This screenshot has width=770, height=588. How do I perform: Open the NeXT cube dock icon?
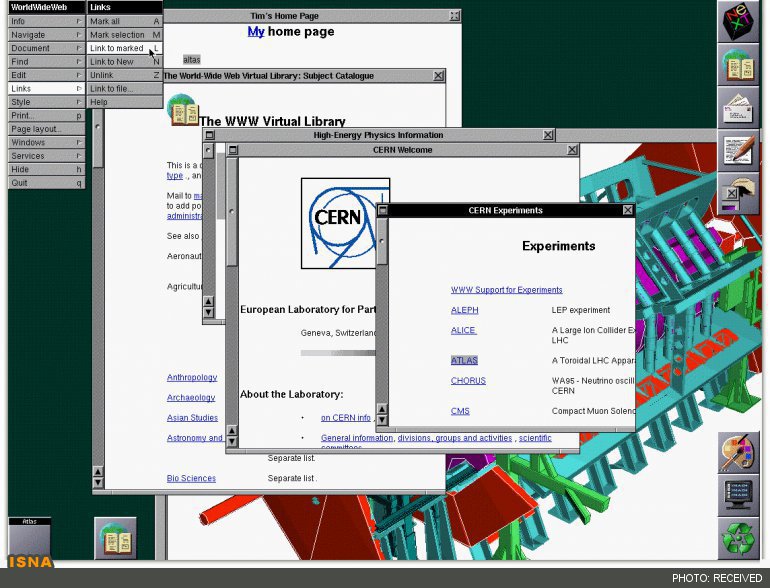pos(739,22)
